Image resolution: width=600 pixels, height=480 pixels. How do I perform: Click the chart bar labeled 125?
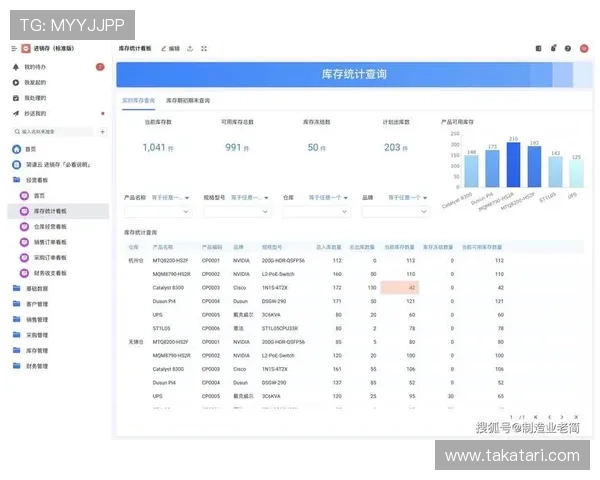point(576,174)
